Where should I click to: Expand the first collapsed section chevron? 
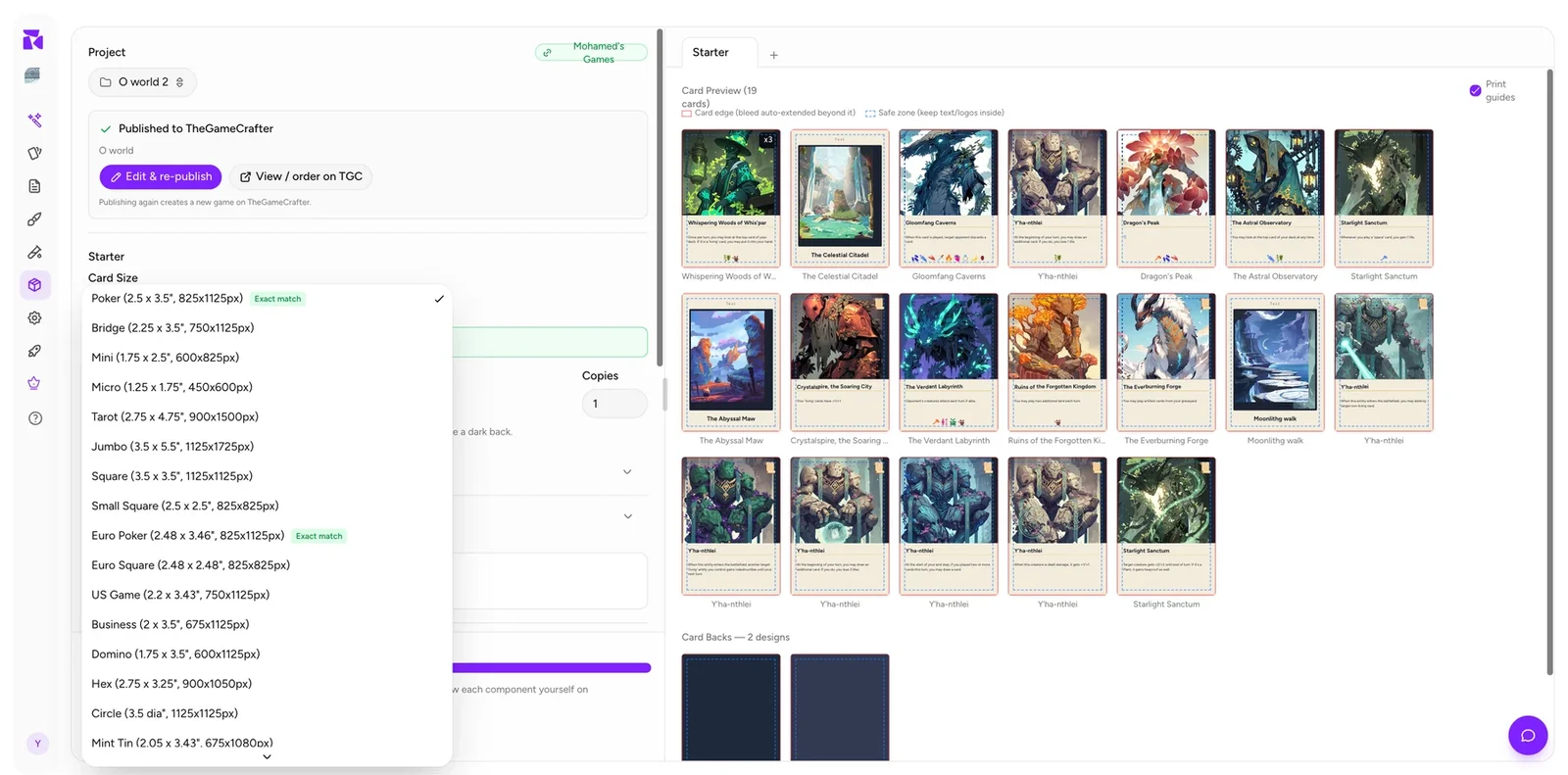pos(628,472)
